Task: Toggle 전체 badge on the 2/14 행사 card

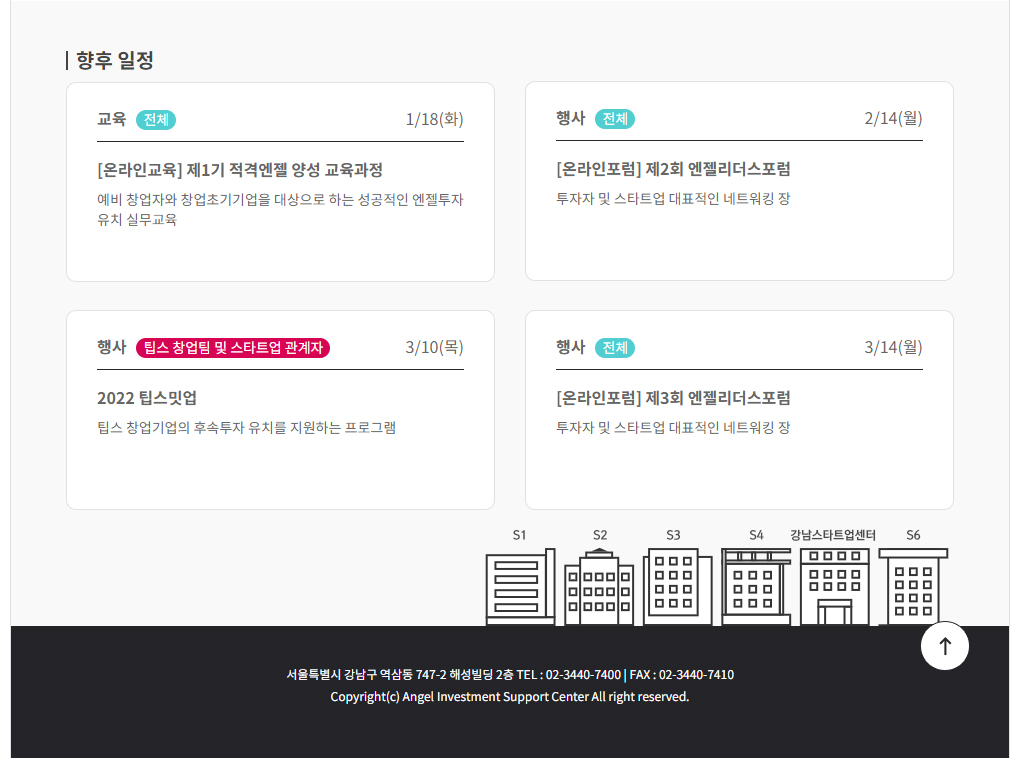Action: coord(614,118)
